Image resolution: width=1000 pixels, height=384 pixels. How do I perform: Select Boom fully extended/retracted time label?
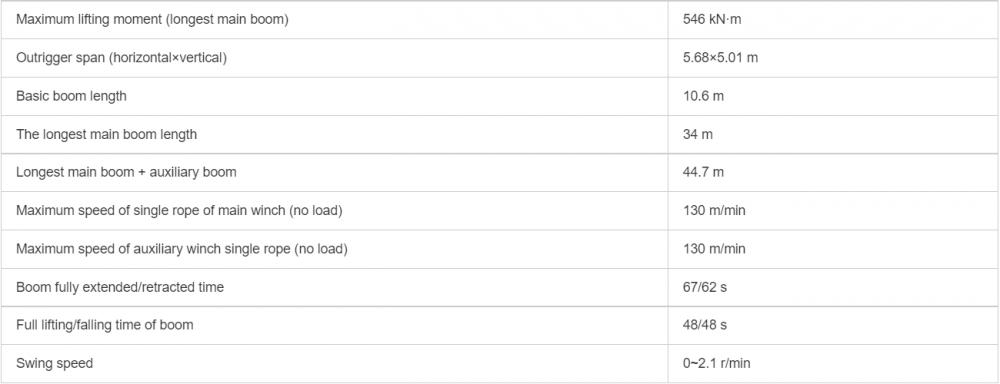pyautogui.click(x=120, y=287)
